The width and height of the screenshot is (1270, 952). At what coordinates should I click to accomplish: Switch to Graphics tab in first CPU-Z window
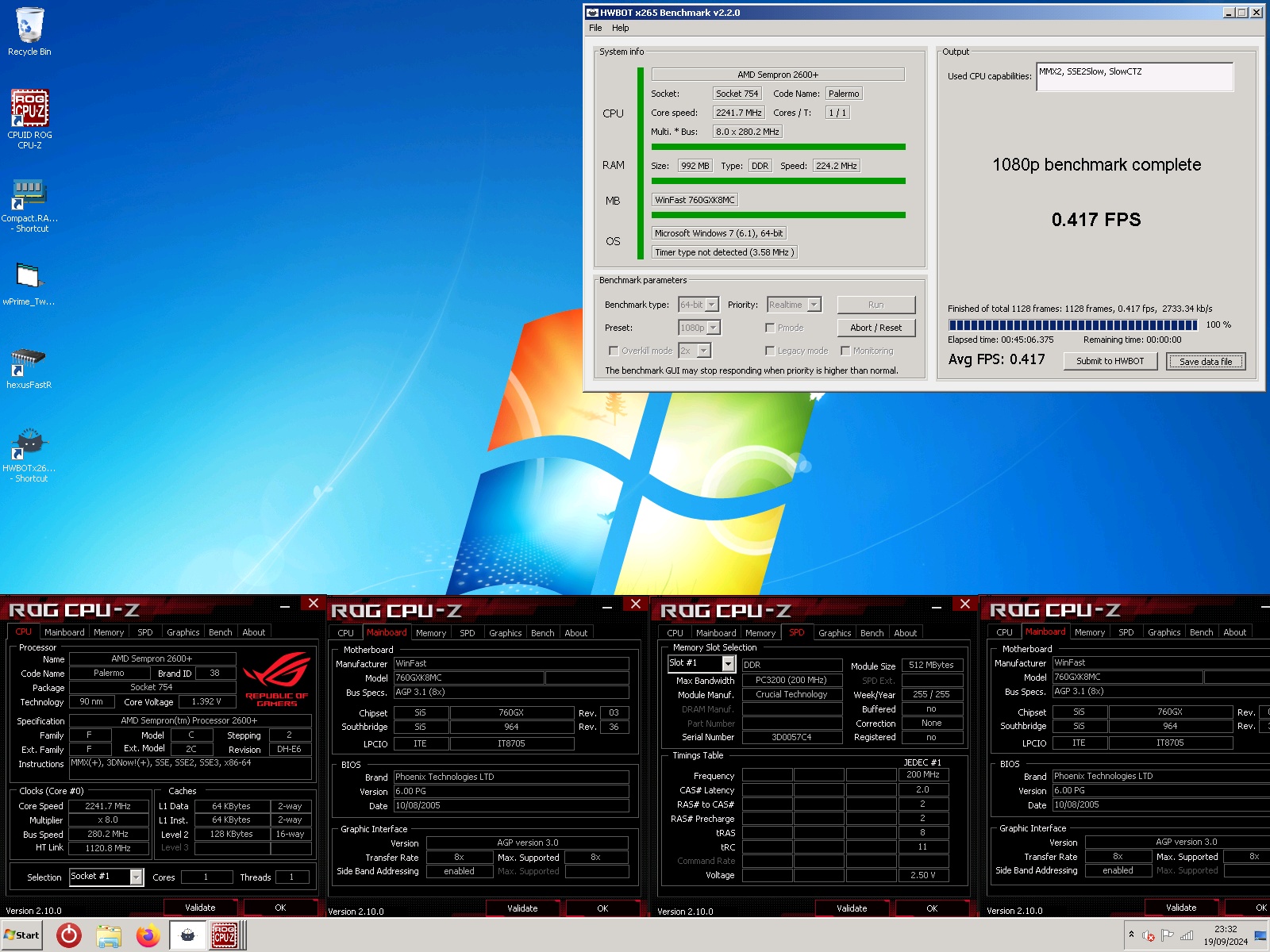tap(183, 632)
